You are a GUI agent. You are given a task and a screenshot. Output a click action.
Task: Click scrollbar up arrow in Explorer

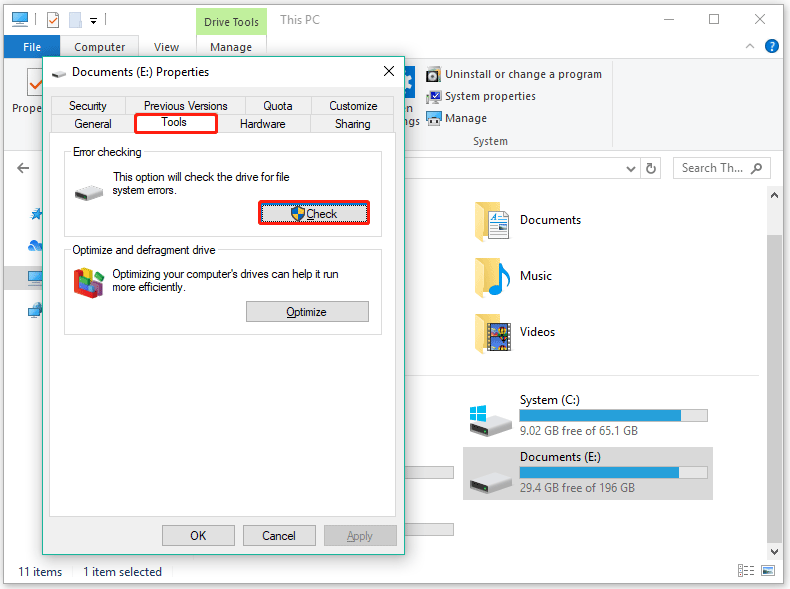click(x=774, y=195)
